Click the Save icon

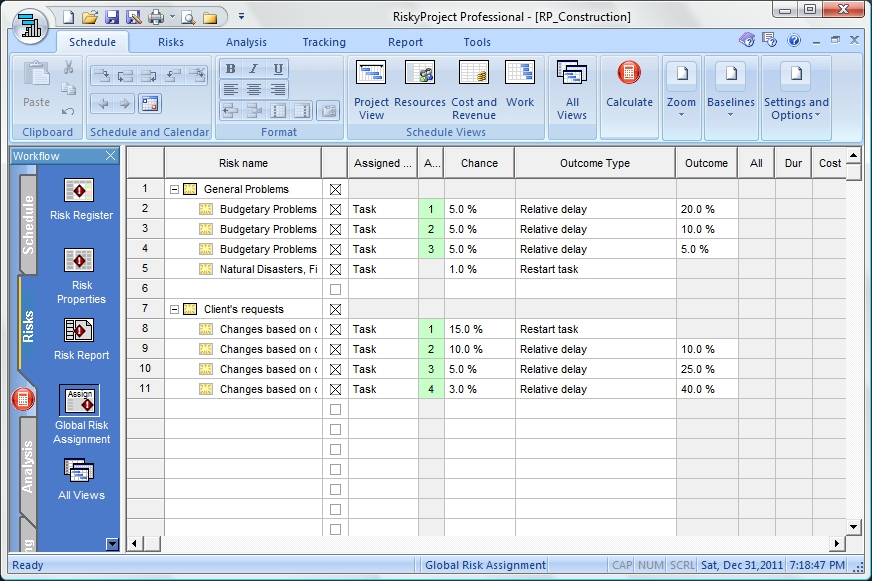pyautogui.click(x=112, y=17)
